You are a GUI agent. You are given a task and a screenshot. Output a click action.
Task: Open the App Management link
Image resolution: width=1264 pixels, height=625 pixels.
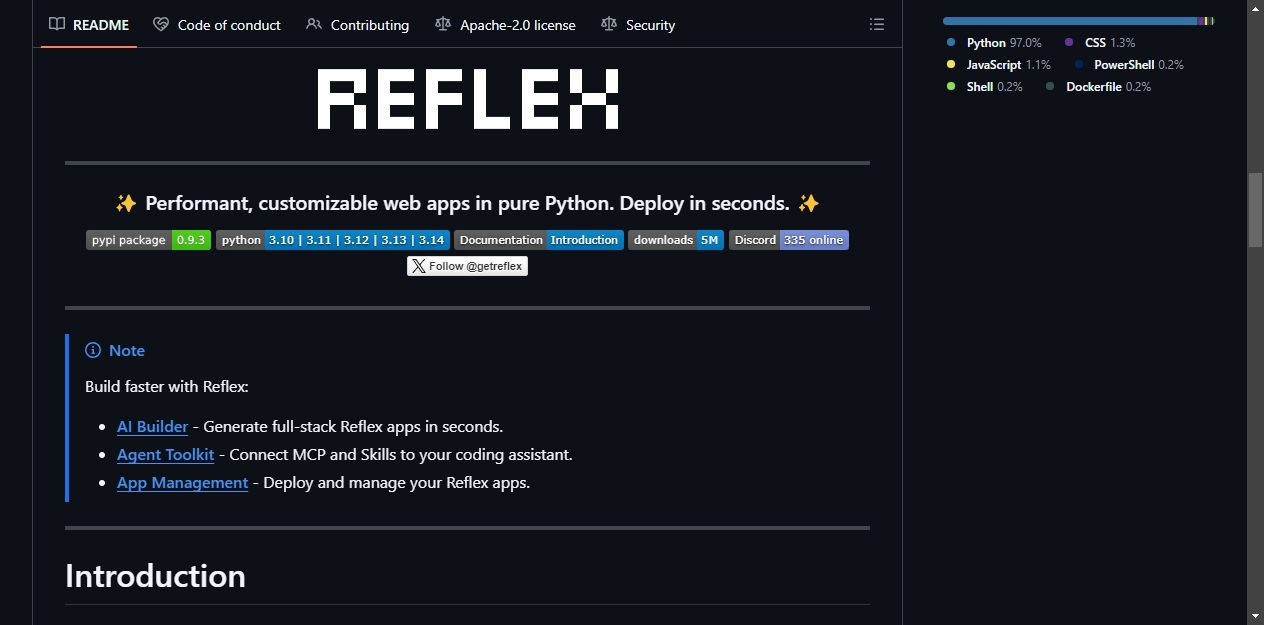tap(182, 482)
